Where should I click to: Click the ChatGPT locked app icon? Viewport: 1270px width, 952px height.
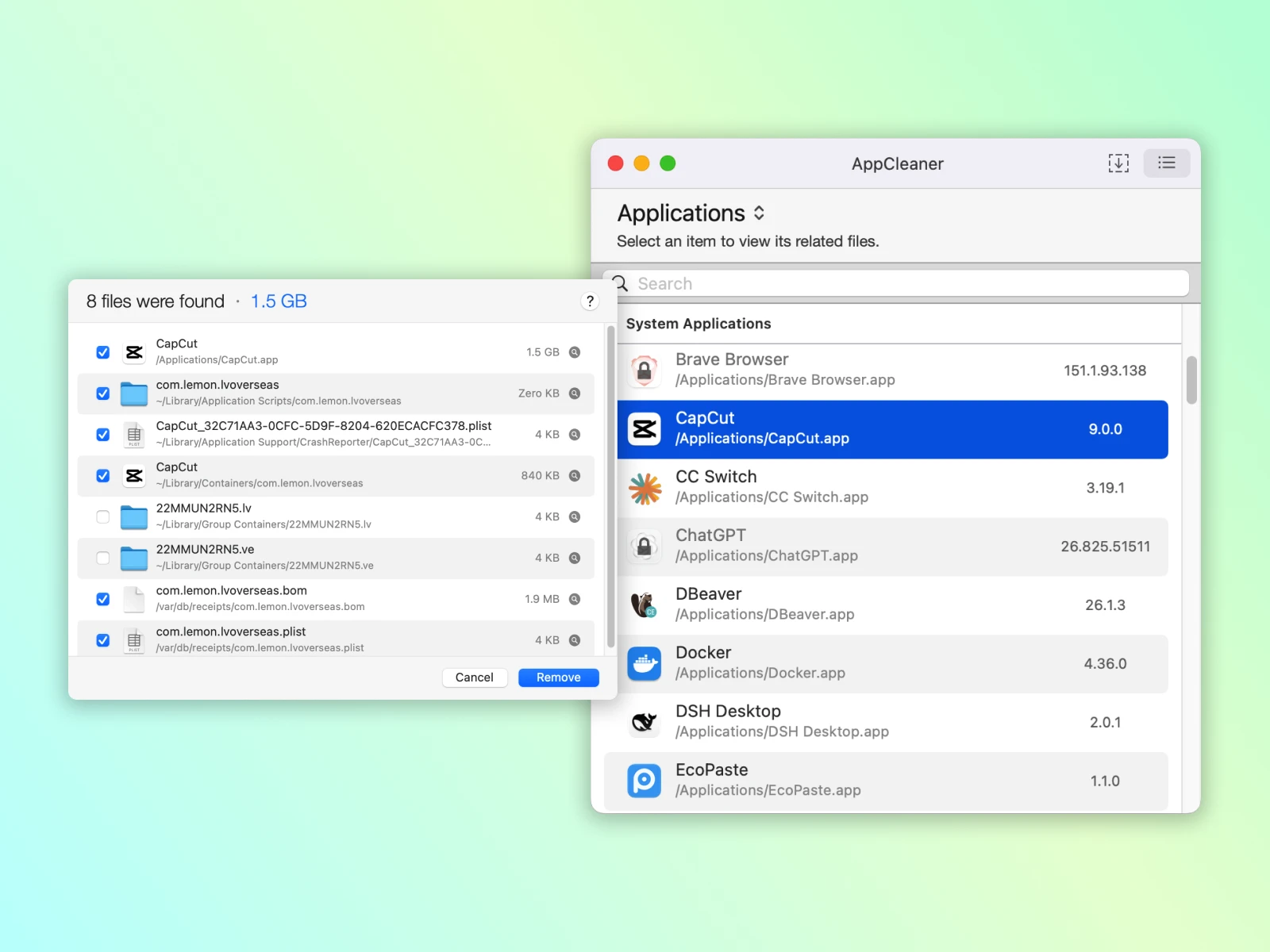(645, 547)
